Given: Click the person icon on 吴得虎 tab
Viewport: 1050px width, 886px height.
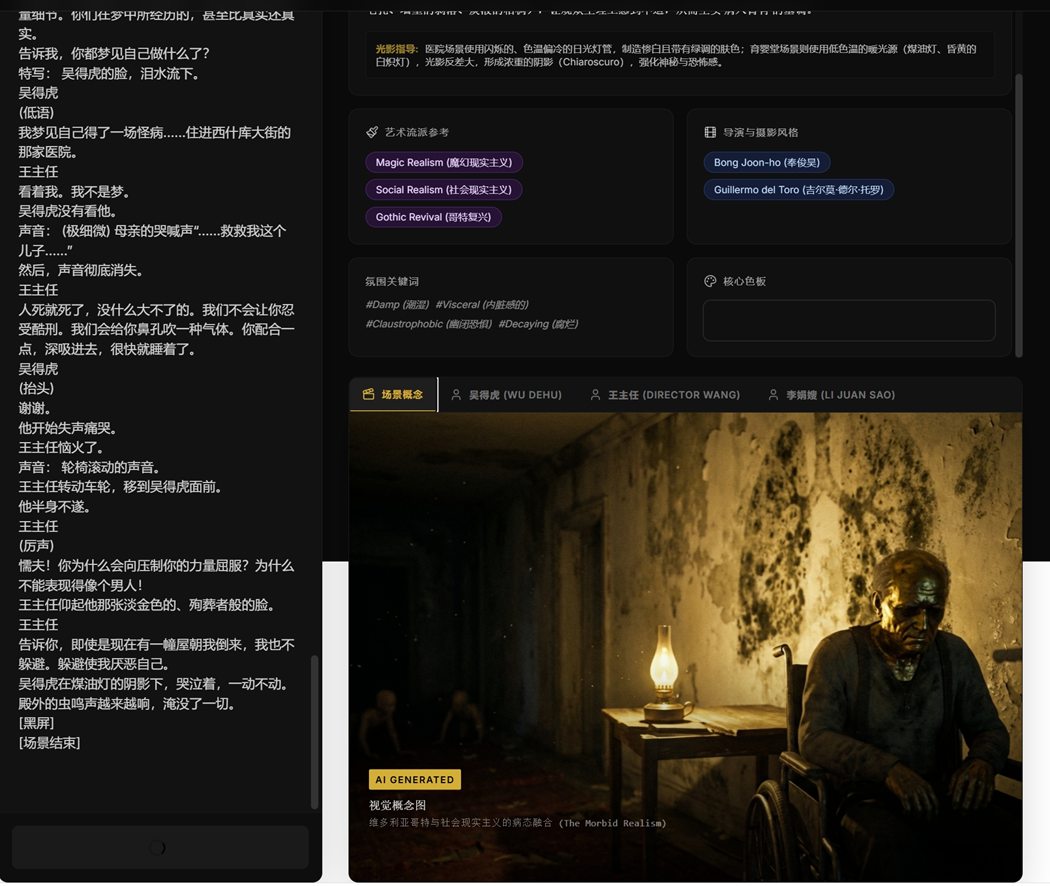Looking at the screenshot, I should click(x=455, y=394).
